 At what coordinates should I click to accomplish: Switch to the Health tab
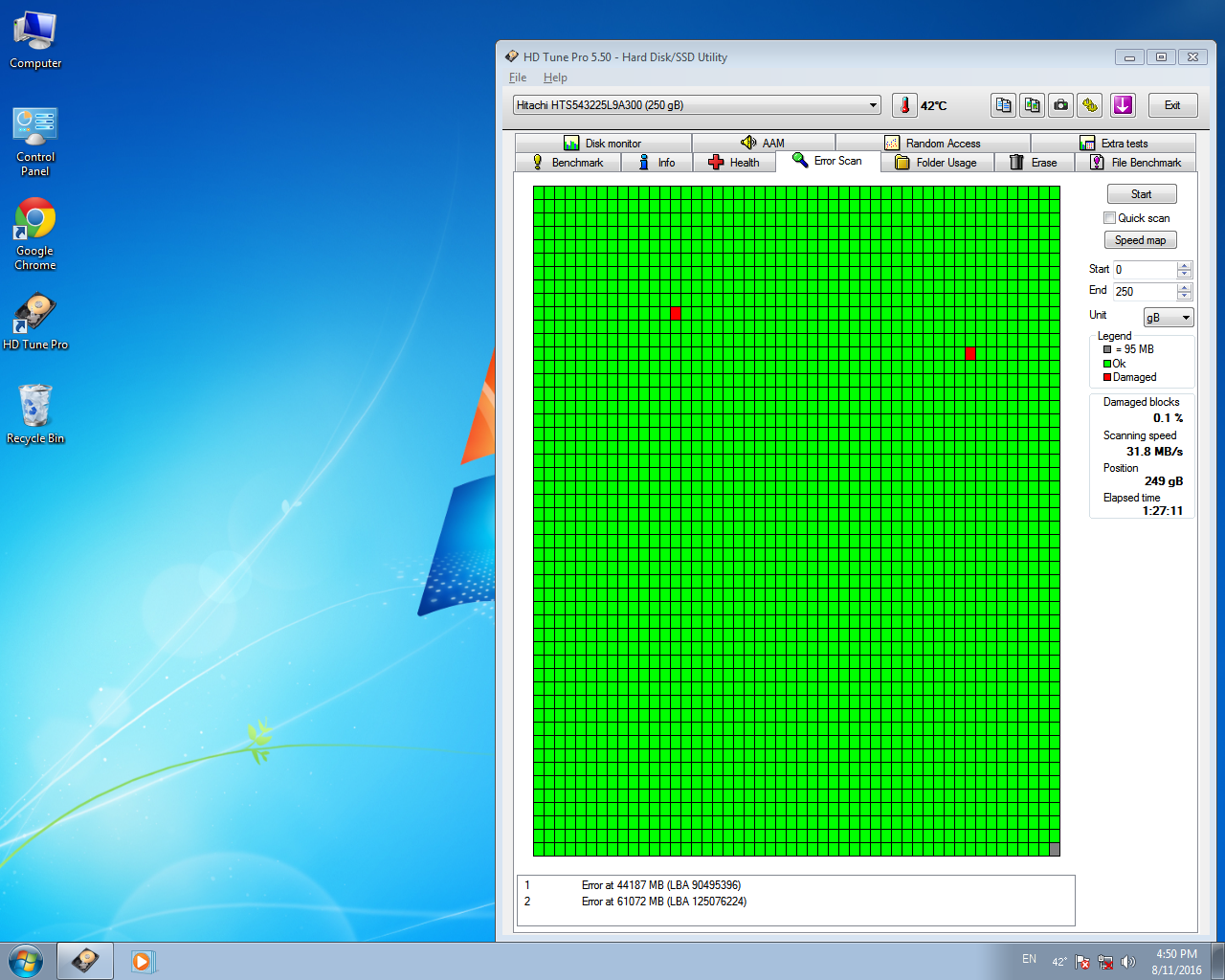pos(734,163)
